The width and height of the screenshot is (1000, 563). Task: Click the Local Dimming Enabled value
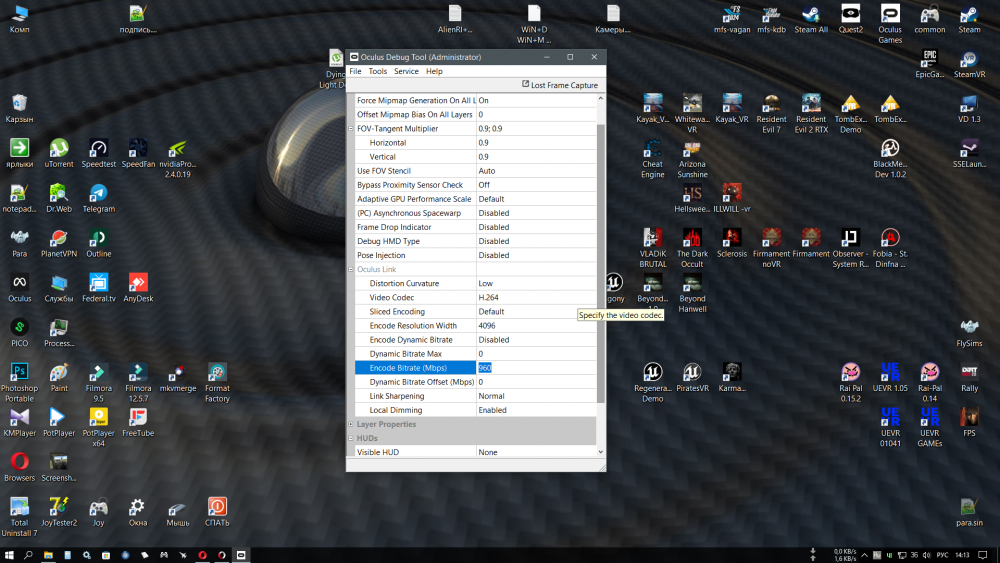coord(535,410)
